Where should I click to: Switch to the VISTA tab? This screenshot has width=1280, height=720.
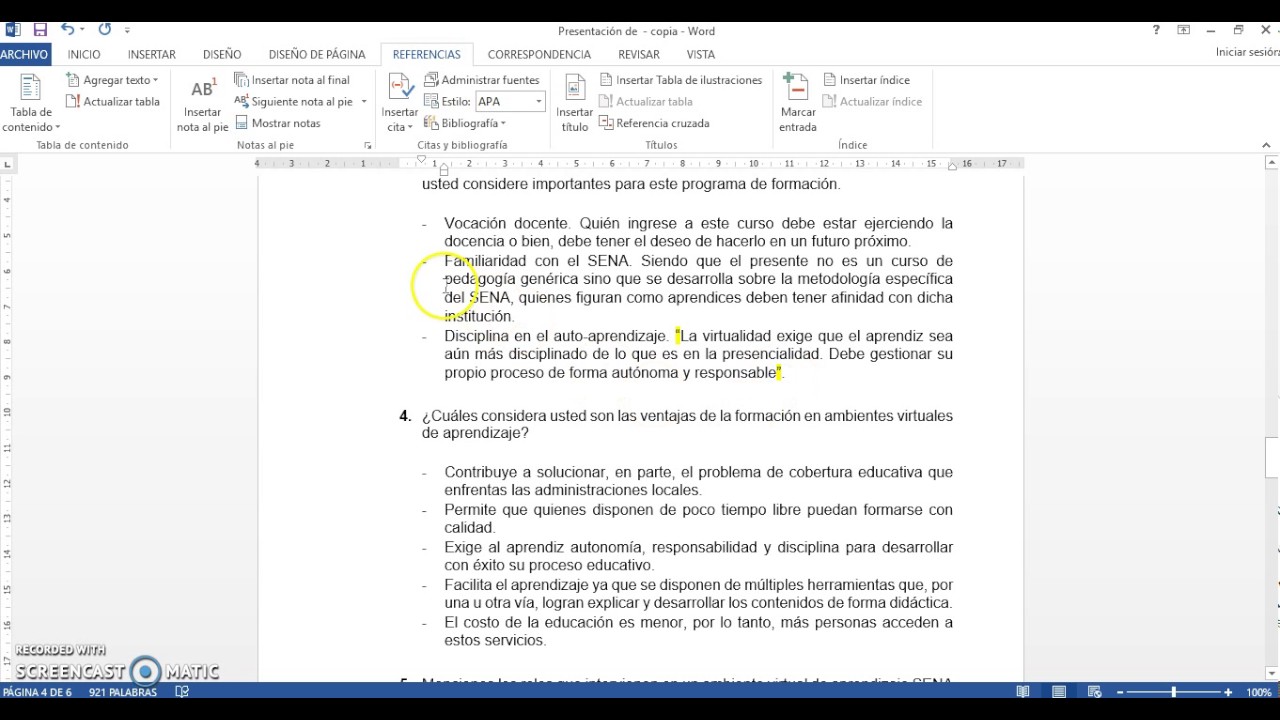pos(701,54)
